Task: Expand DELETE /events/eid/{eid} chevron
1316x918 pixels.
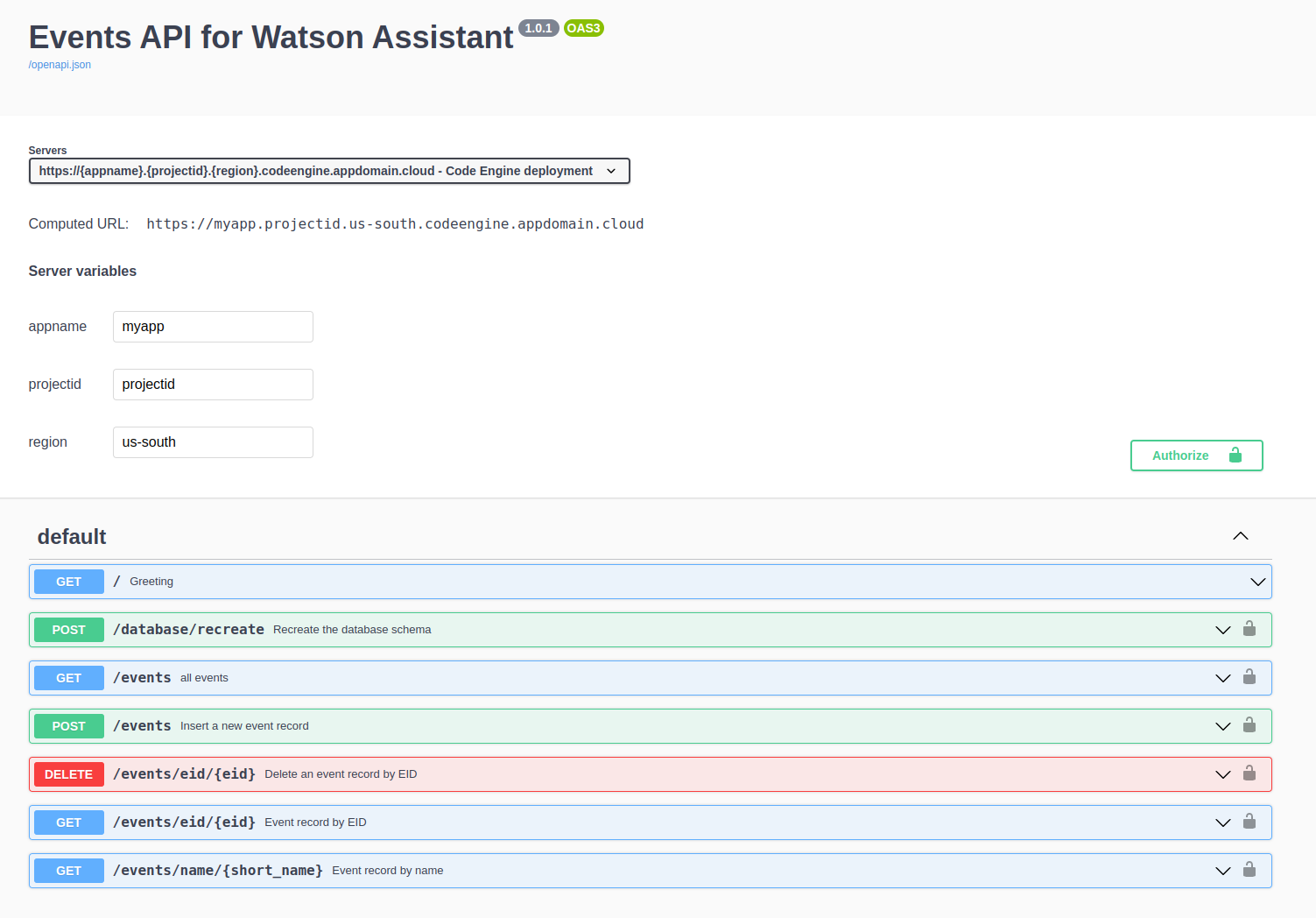Action: pos(1223,774)
